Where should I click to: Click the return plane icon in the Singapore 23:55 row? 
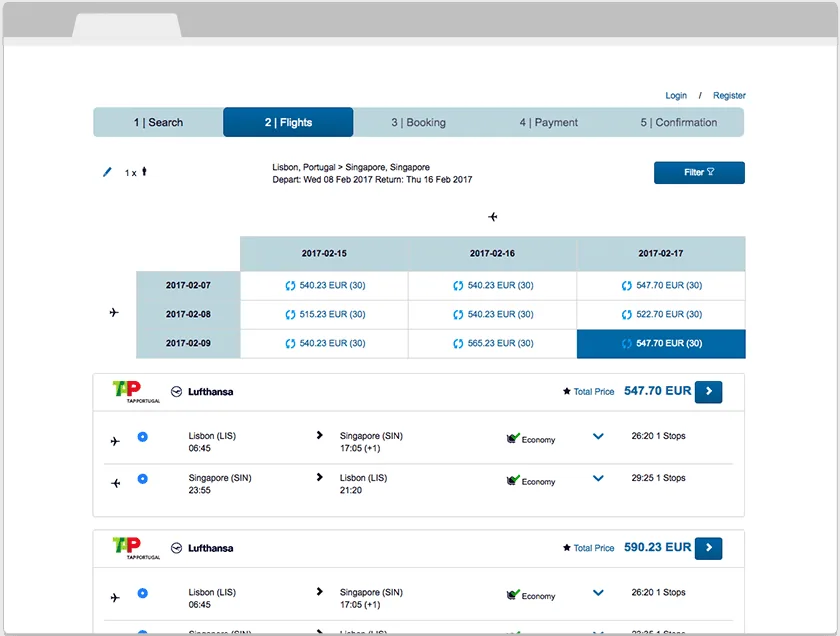click(115, 483)
